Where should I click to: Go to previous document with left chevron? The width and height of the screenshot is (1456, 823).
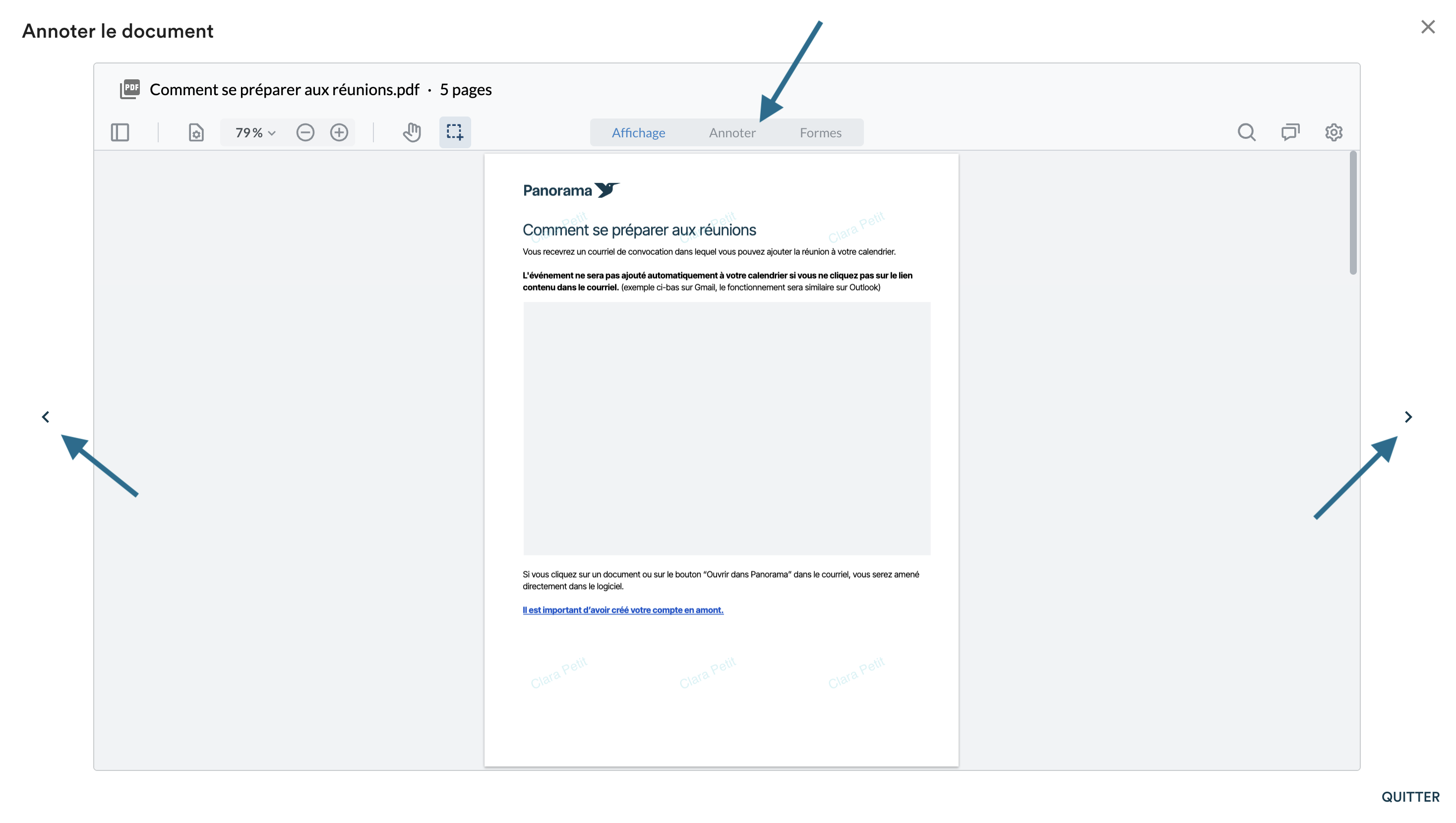click(x=46, y=417)
